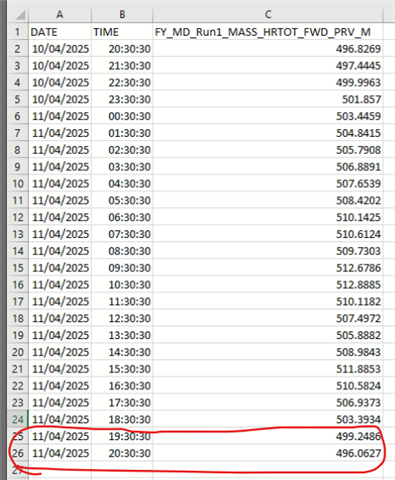Select column C header
The width and height of the screenshot is (395, 480).
268,14
